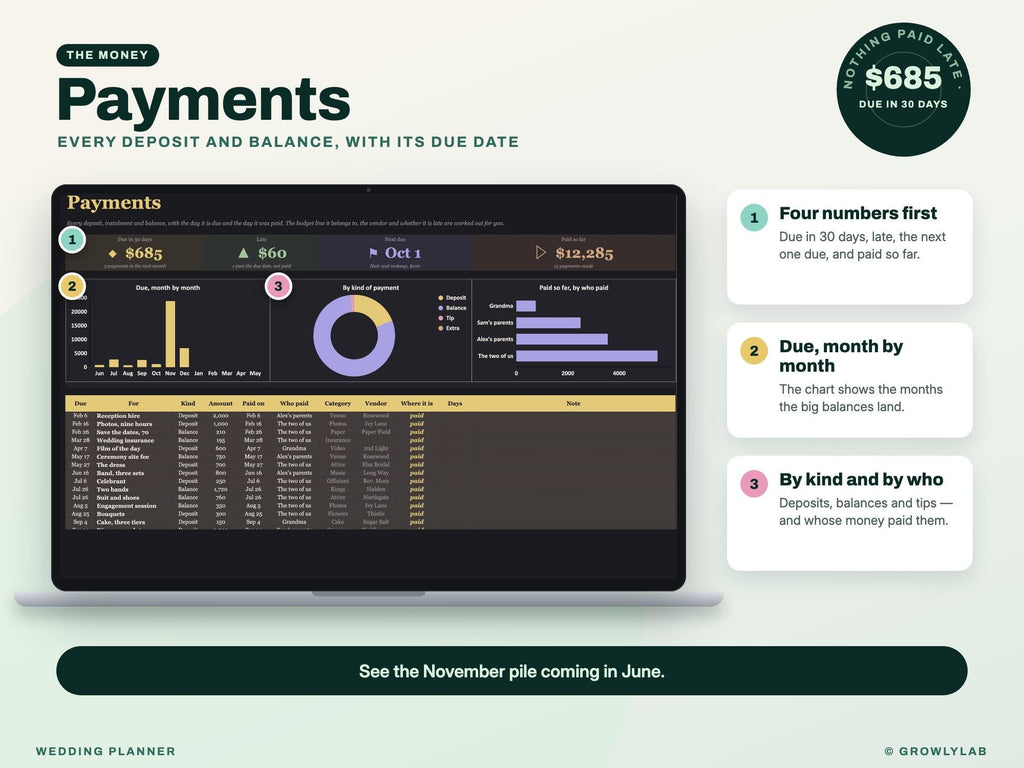Click the Deposit legend dot
Viewport: 1024px width, 768px height.
[x=441, y=298]
